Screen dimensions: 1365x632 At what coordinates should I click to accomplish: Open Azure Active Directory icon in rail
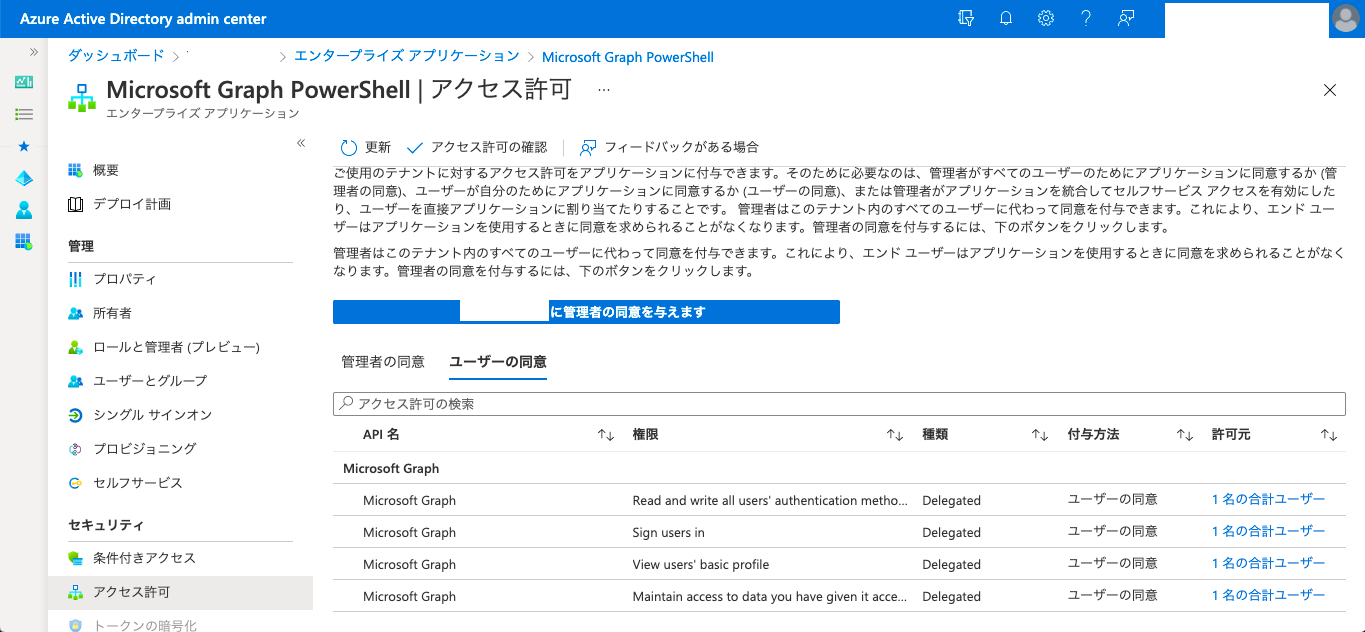[24, 178]
